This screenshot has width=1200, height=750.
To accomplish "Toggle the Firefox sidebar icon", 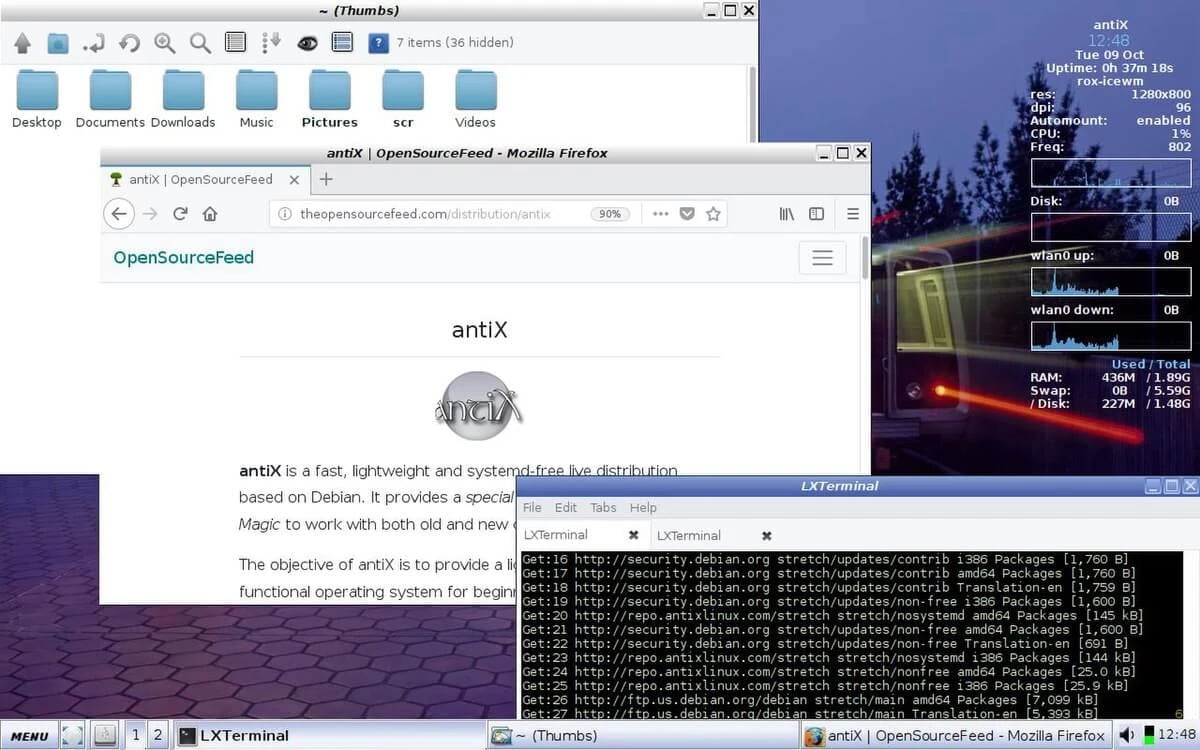I will pyautogui.click(x=817, y=213).
